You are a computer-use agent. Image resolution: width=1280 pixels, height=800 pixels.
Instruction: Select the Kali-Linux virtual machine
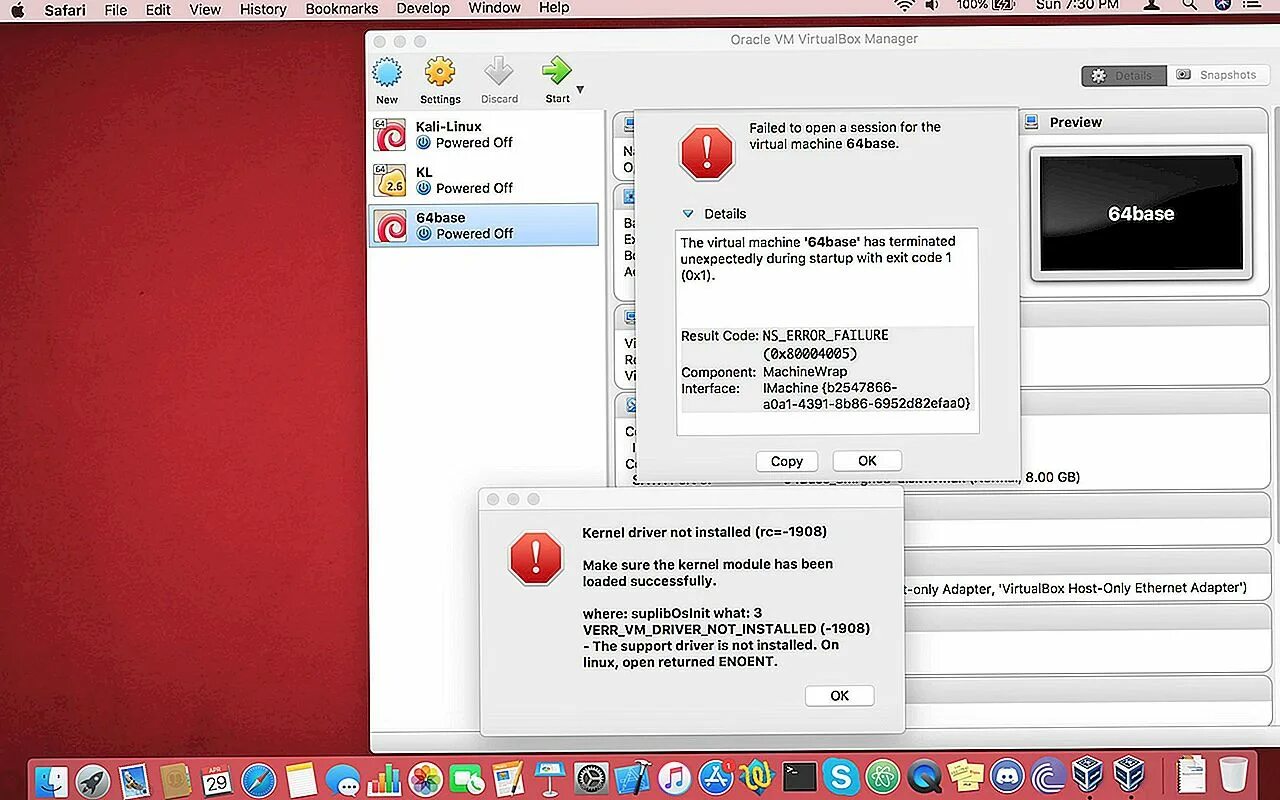(x=484, y=135)
